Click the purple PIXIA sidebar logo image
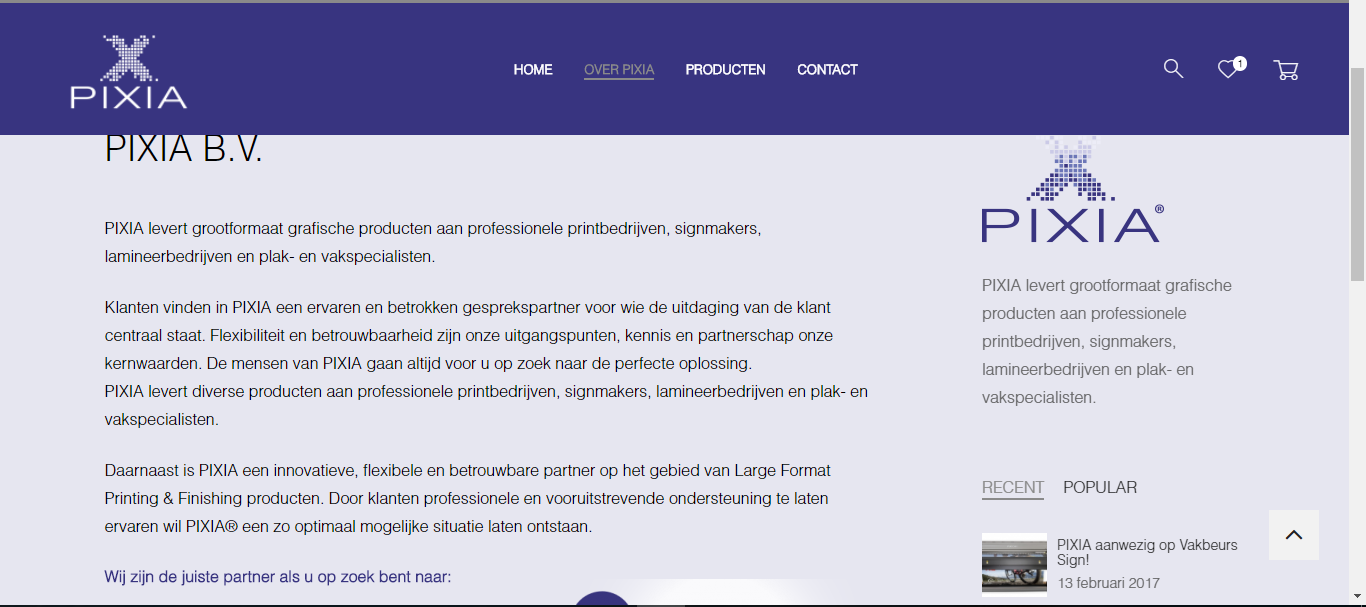This screenshot has width=1366, height=607. coord(1072,189)
